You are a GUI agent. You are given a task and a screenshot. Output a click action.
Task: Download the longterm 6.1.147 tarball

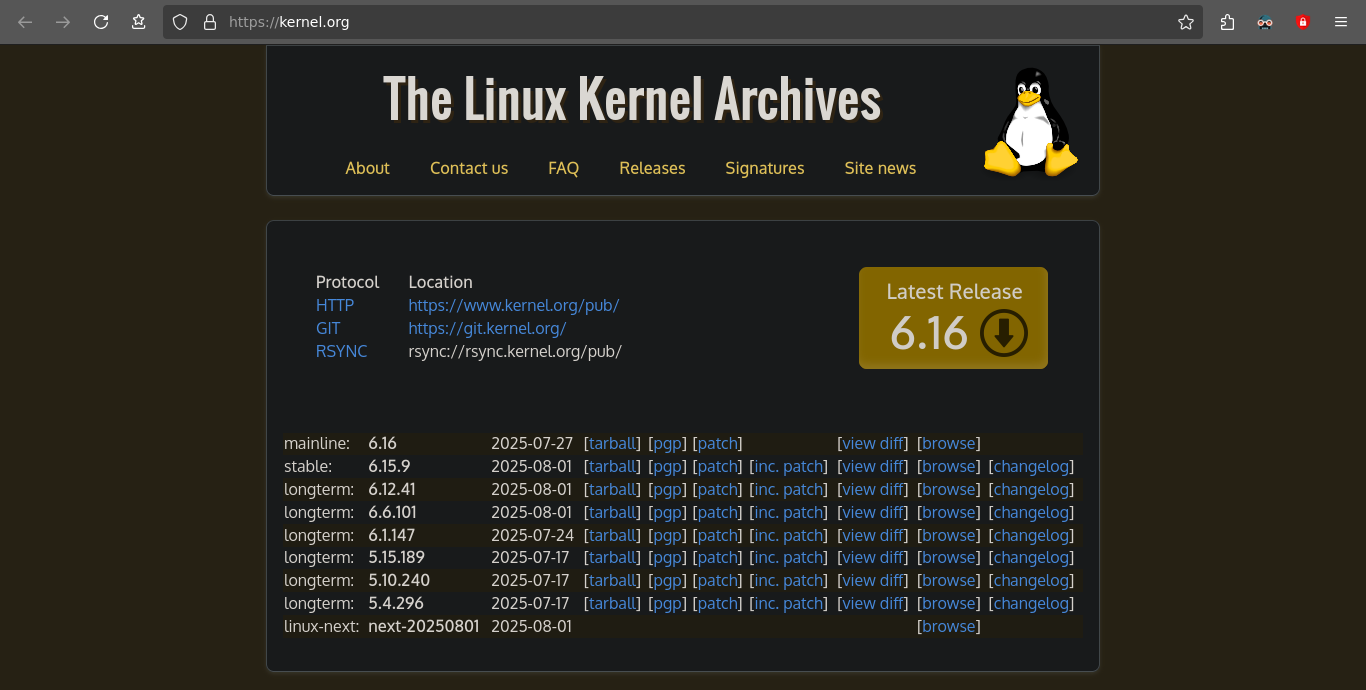(x=612, y=535)
